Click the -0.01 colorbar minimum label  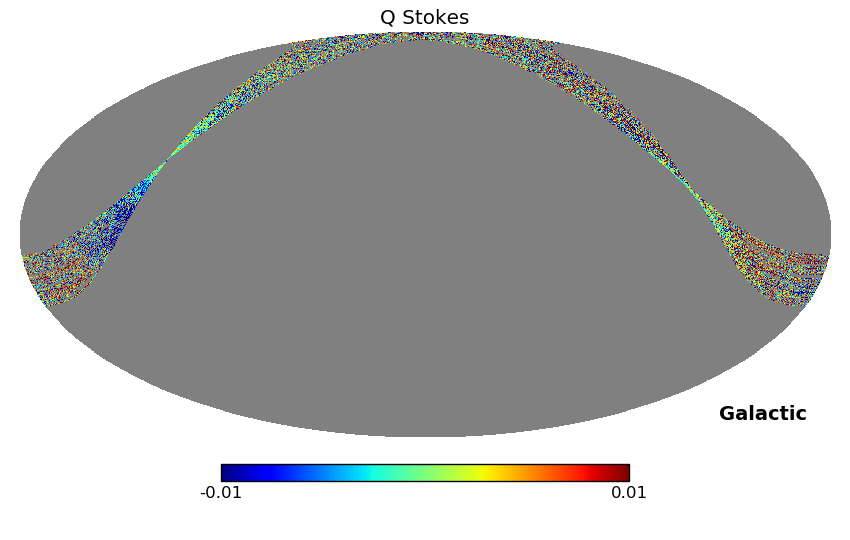click(221, 493)
